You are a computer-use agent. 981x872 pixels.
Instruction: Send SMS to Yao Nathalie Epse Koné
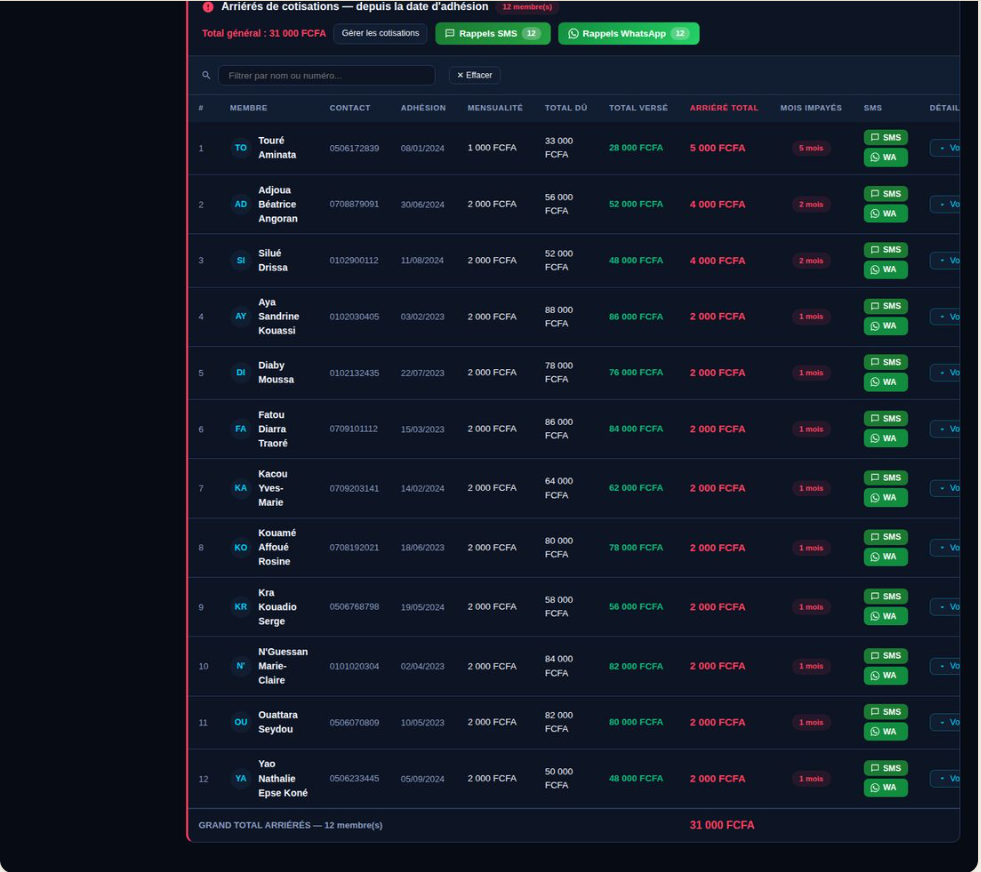click(885, 768)
